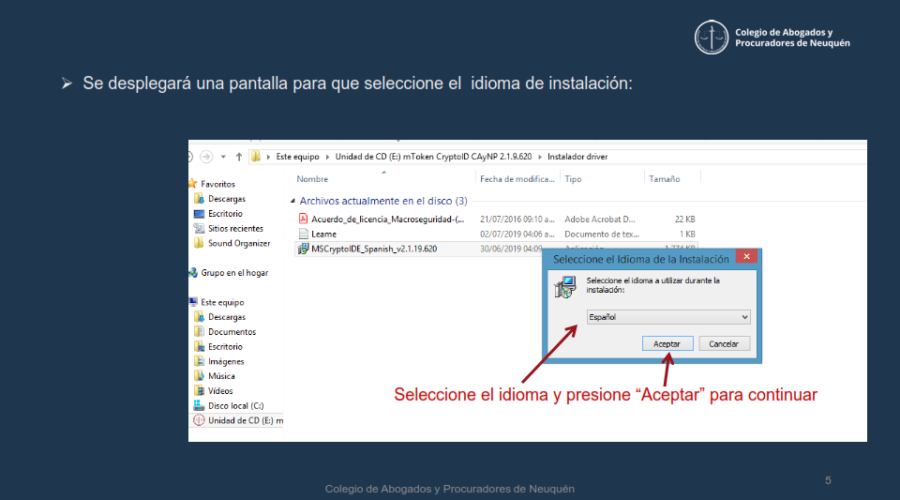Click the installer icon inside the language dialog

[565, 286]
